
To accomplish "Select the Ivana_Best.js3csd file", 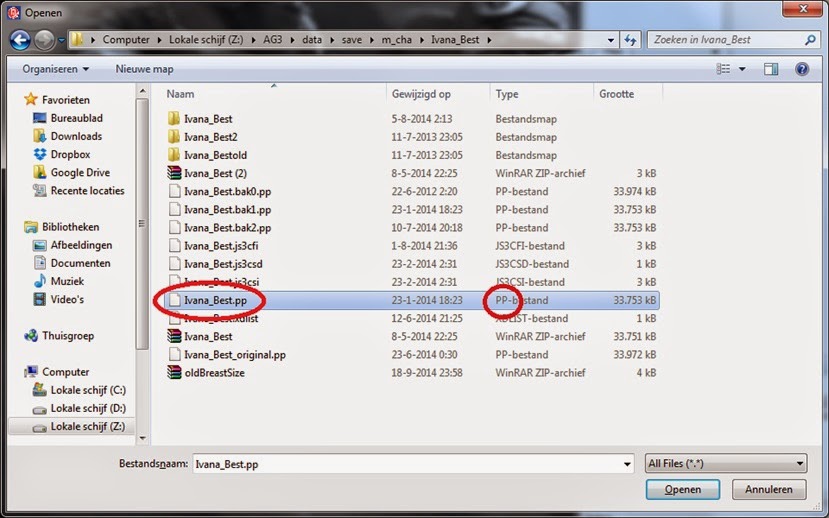I will pos(223,264).
